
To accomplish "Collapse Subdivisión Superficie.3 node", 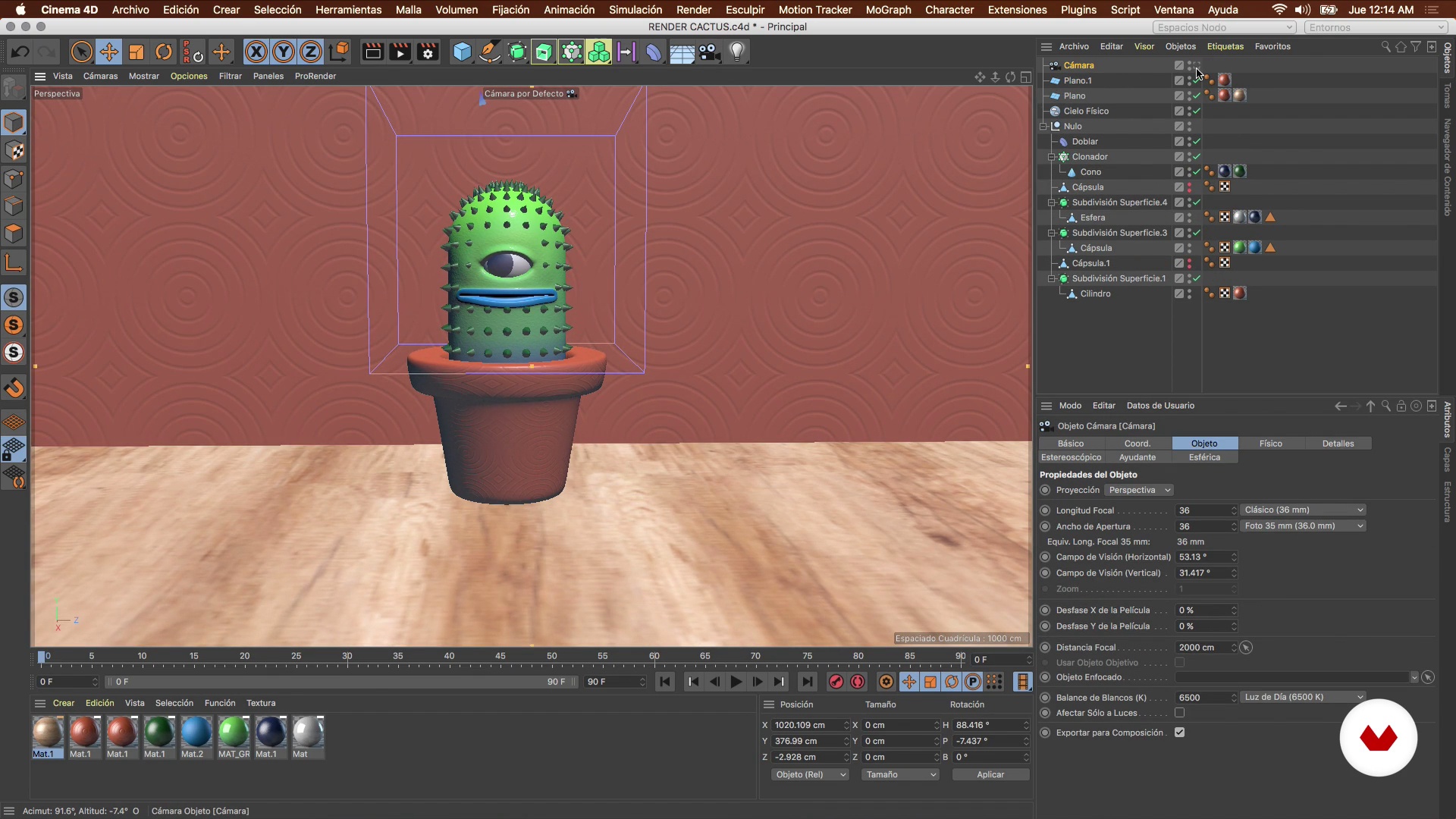I will 1052,233.
